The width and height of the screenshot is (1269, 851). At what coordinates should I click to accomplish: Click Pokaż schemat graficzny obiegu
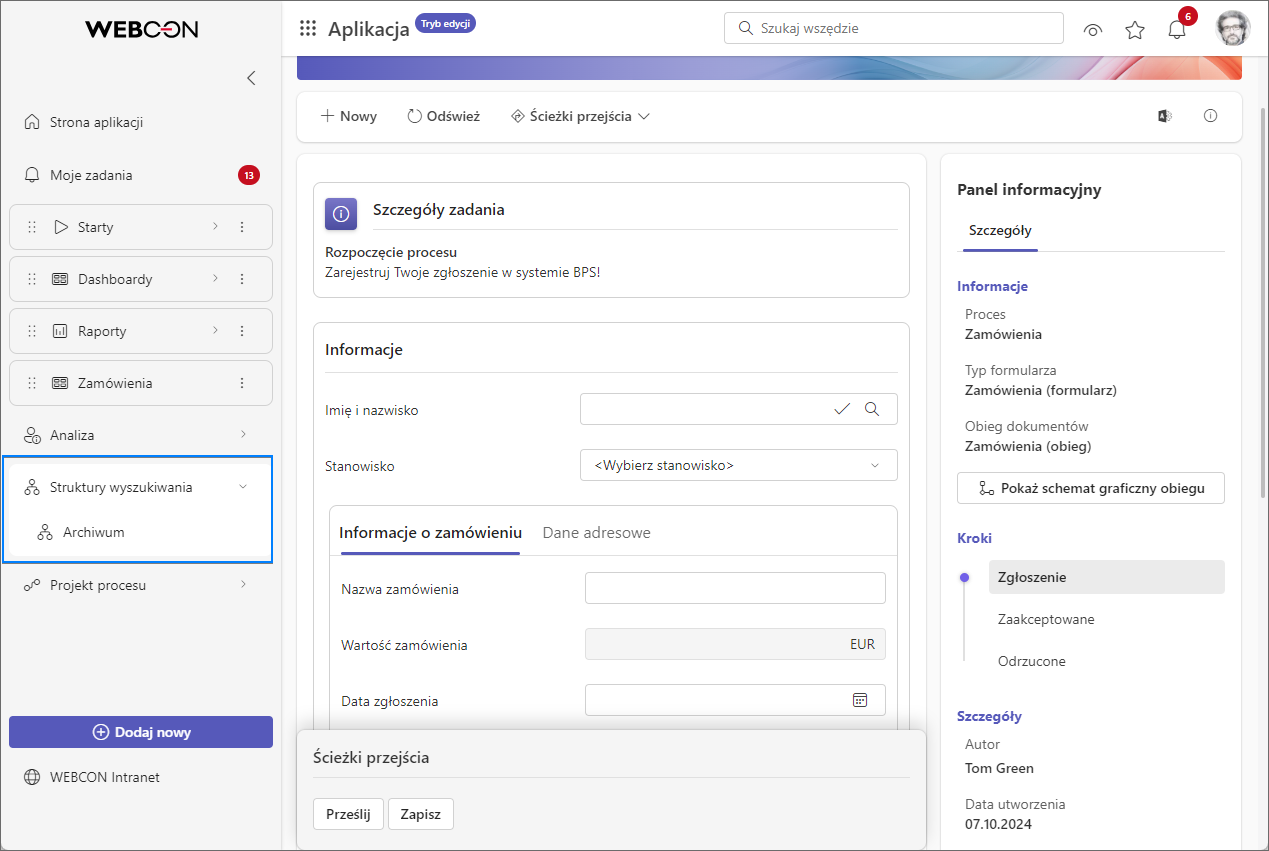coord(1091,488)
